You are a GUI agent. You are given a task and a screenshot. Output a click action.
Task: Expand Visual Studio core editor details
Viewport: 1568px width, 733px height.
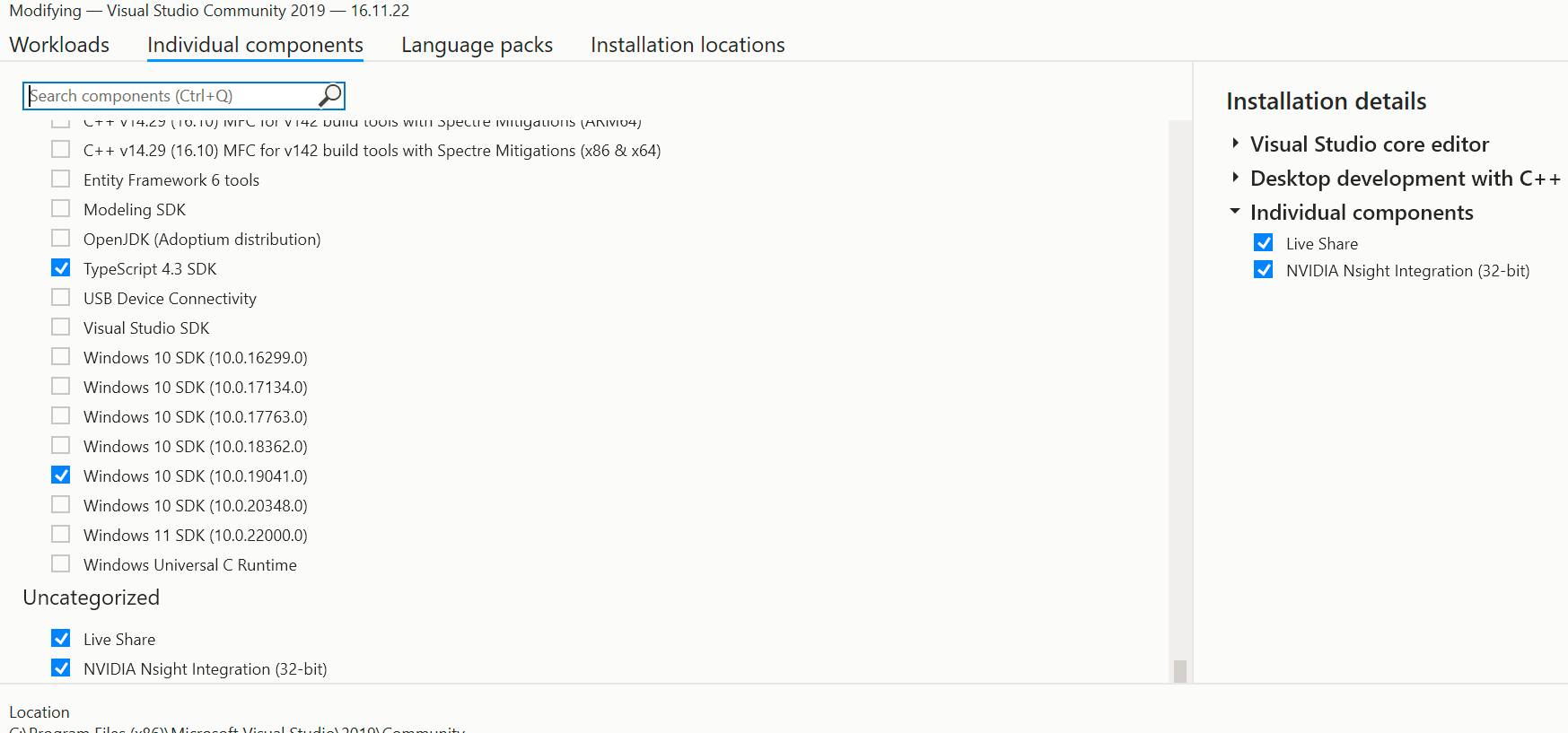click(x=1236, y=143)
